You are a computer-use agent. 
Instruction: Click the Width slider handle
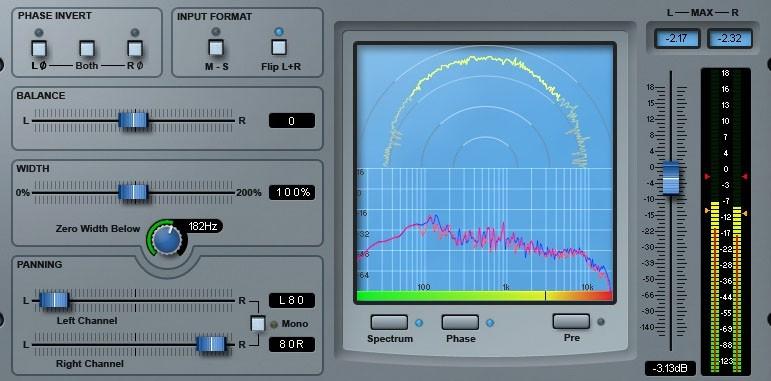[x=133, y=192]
